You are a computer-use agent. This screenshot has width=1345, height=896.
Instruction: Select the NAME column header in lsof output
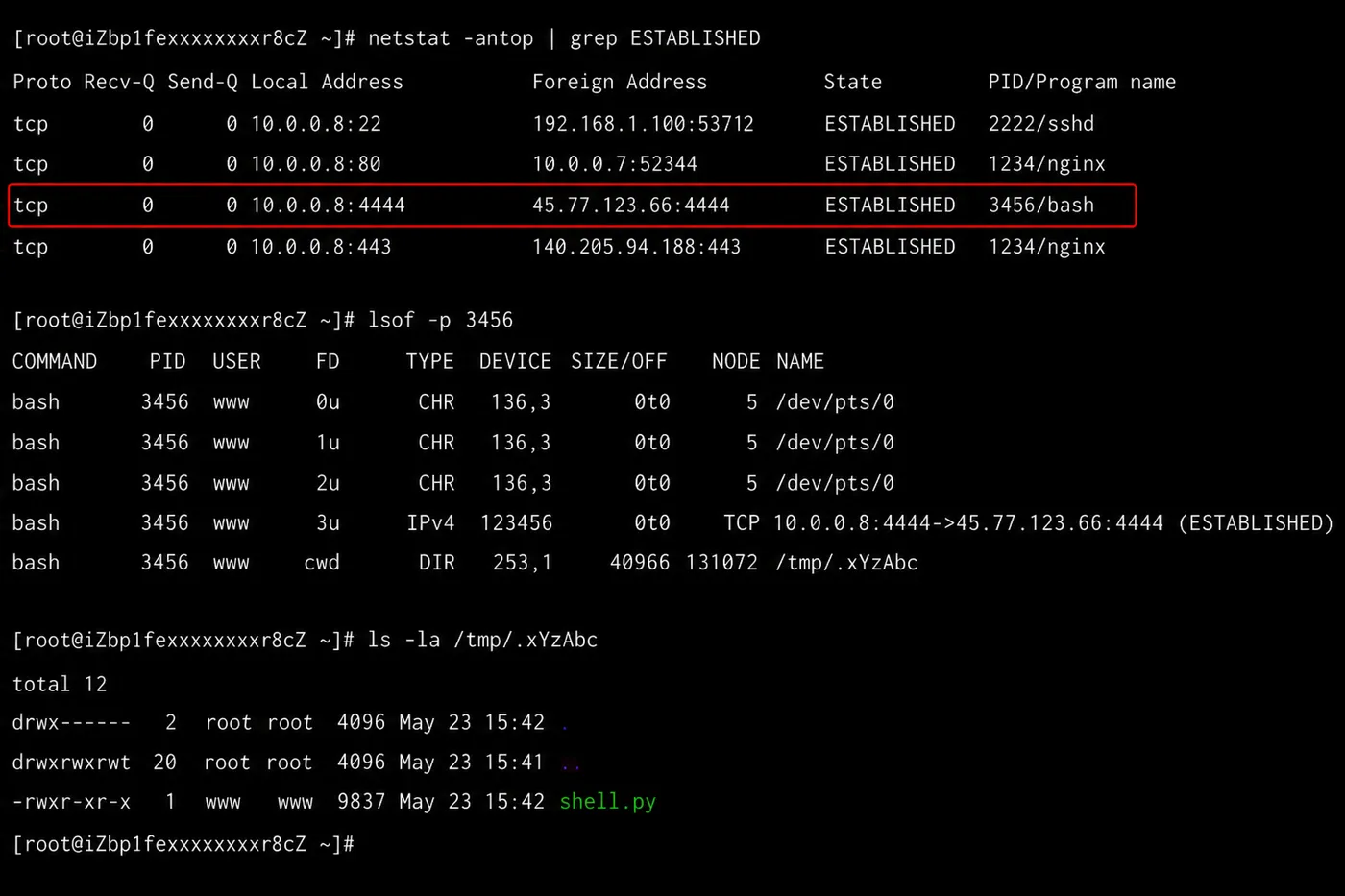pyautogui.click(x=800, y=362)
